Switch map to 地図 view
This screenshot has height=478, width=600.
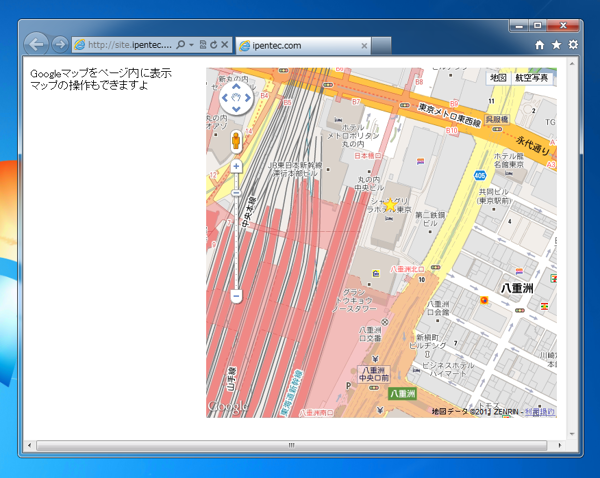498,78
